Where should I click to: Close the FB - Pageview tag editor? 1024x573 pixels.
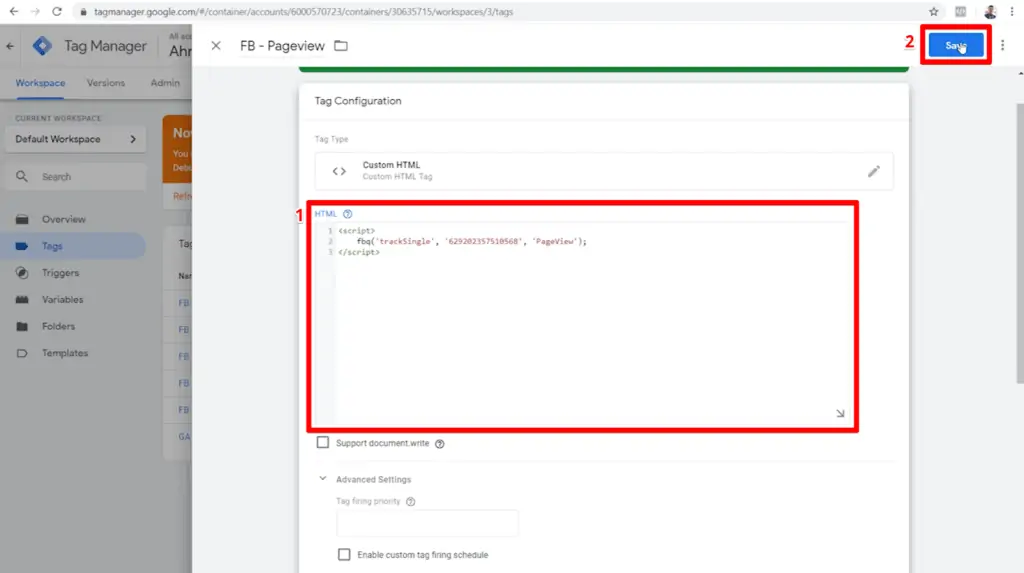216,46
